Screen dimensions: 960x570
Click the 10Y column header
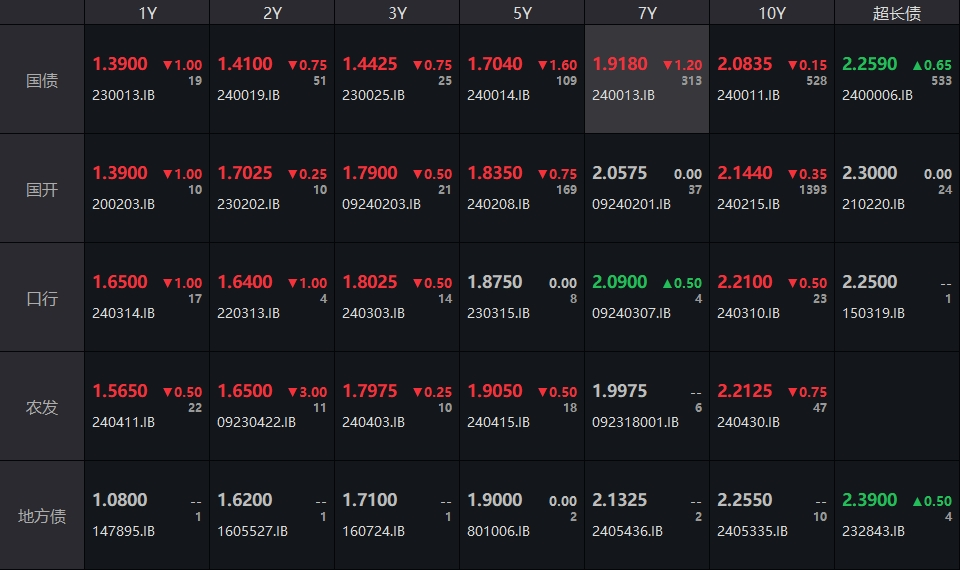(x=772, y=13)
